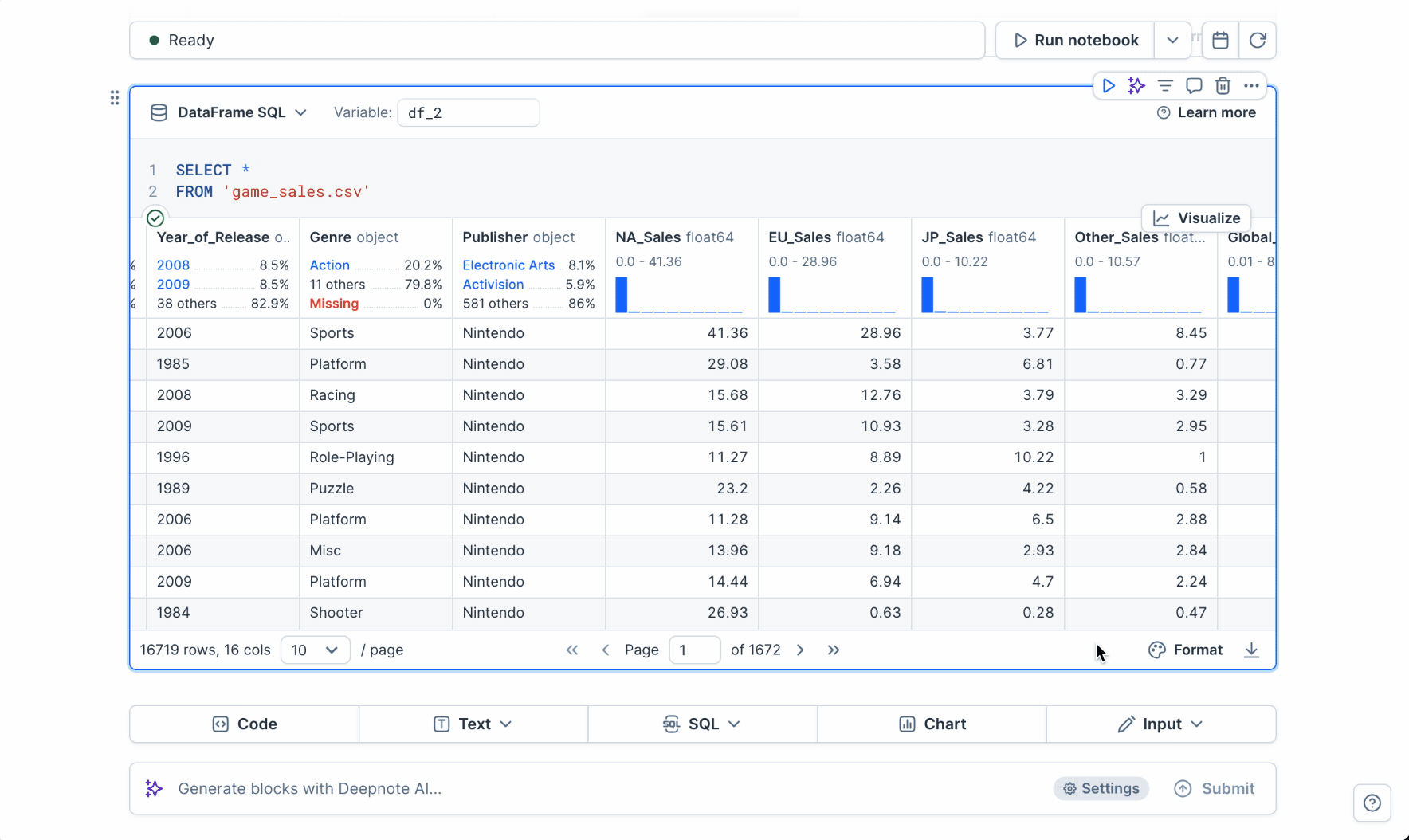This screenshot has width=1409, height=840.
Task: Filter by Electronic Arts publisher
Action: (508, 265)
